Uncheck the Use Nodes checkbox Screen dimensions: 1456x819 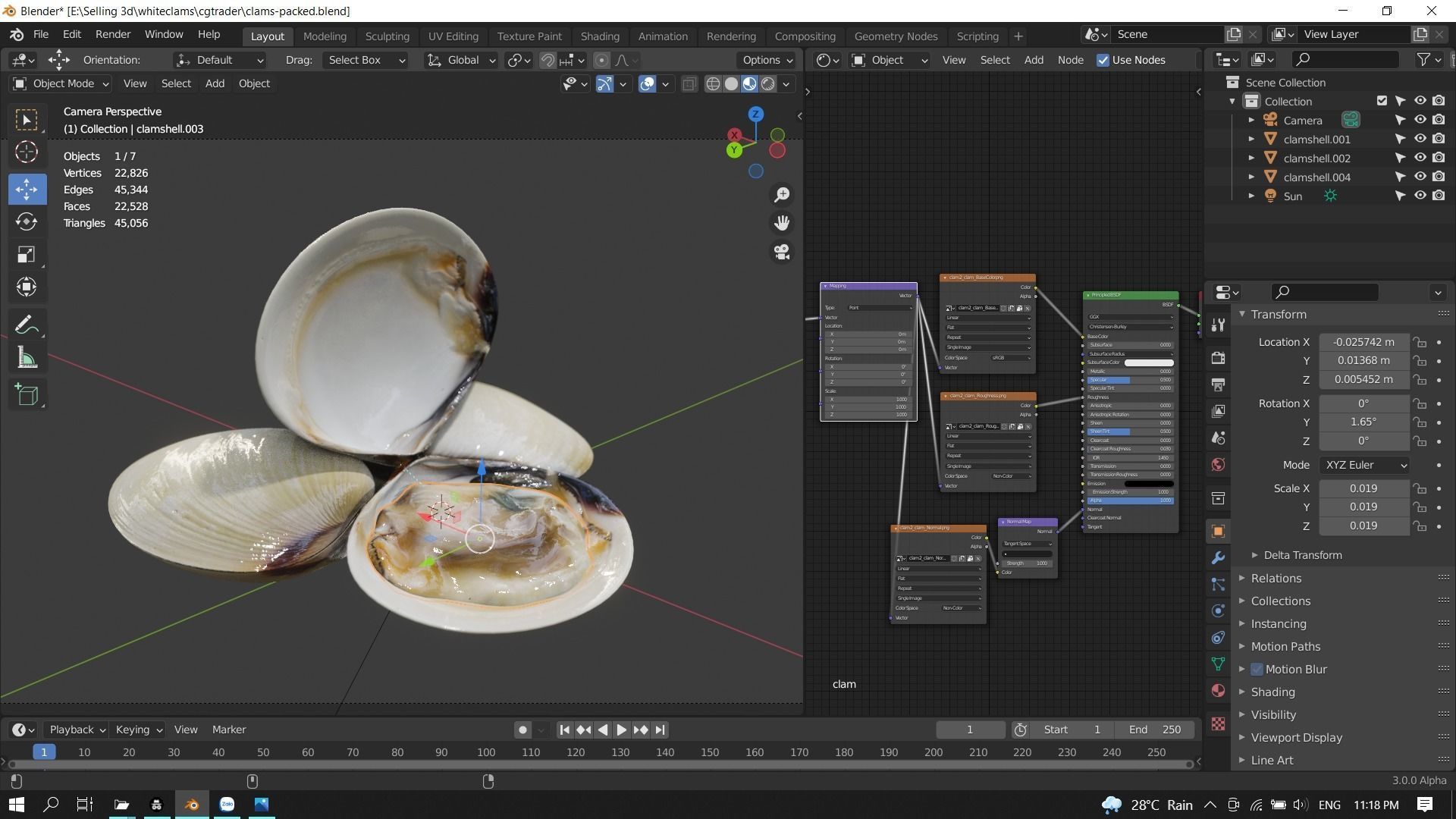[x=1103, y=60]
